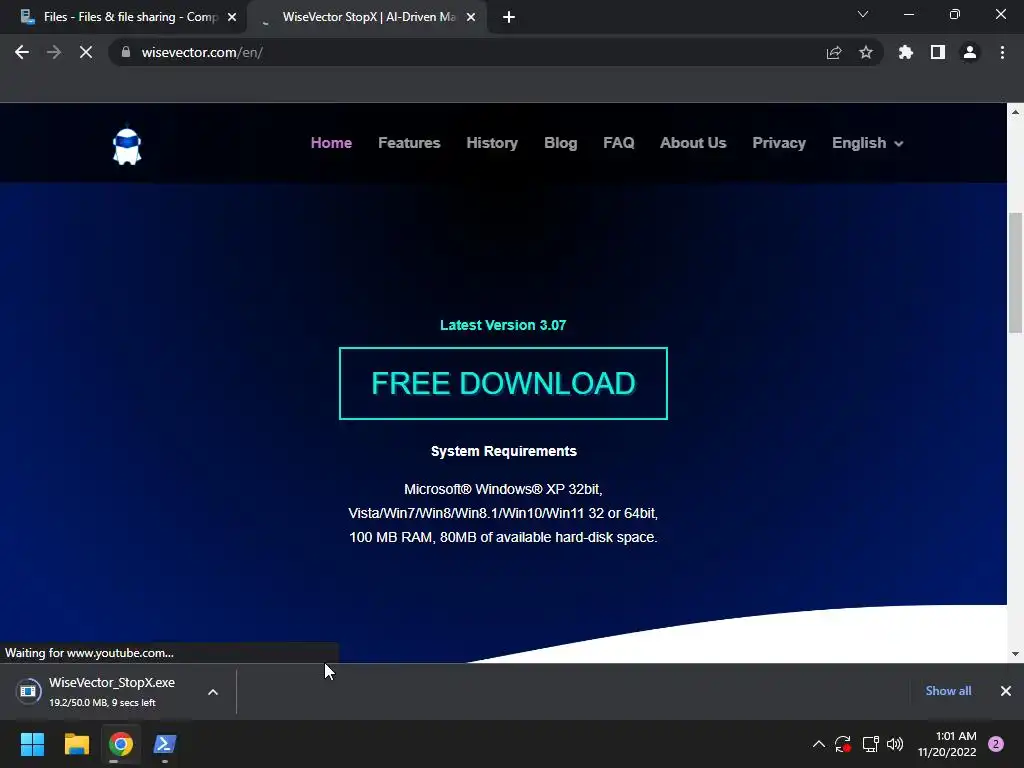Viewport: 1024px width, 768px height.
Task: Switch to Files & file sharing tab
Action: (124, 17)
